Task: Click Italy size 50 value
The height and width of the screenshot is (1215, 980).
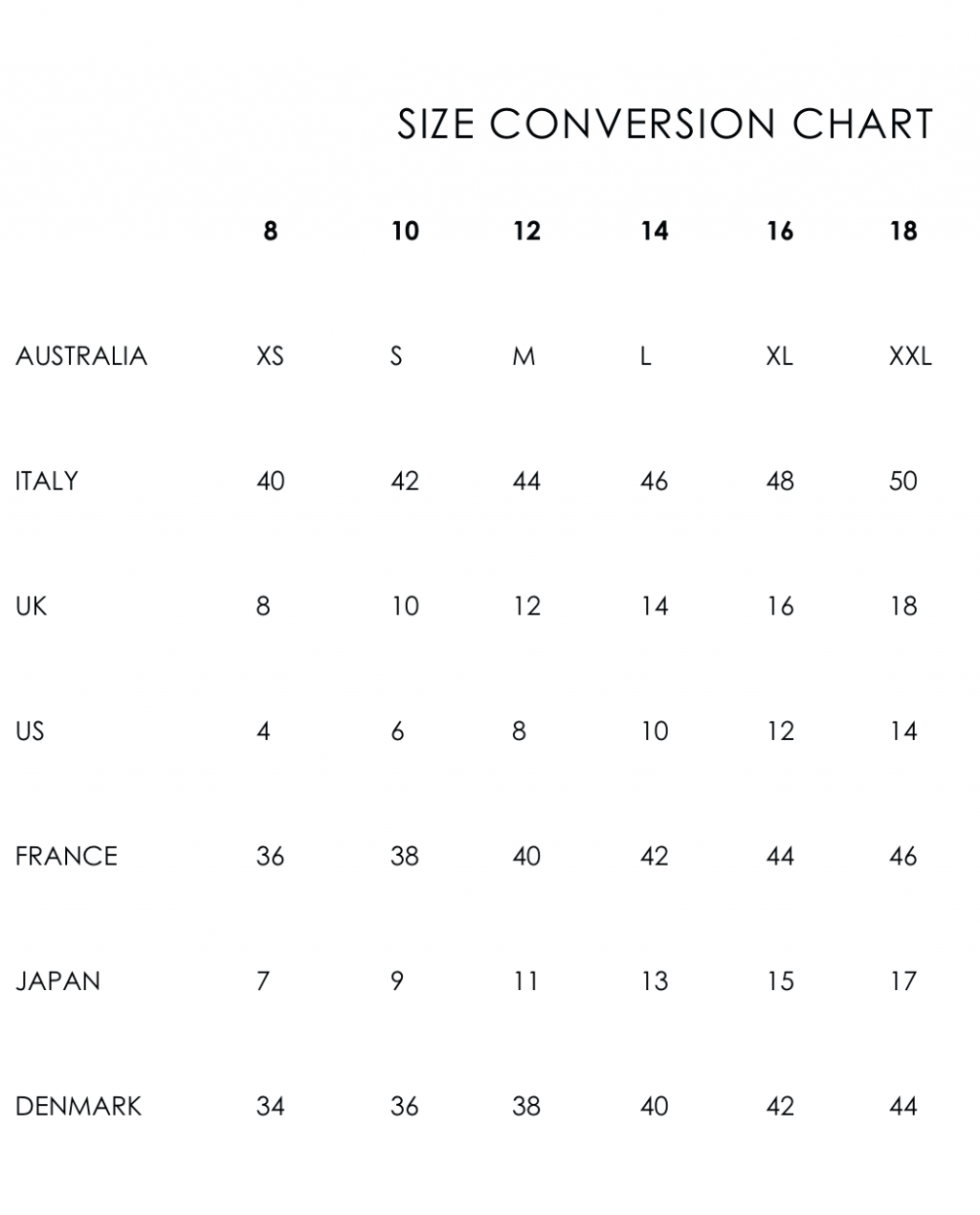Action: coord(903,481)
